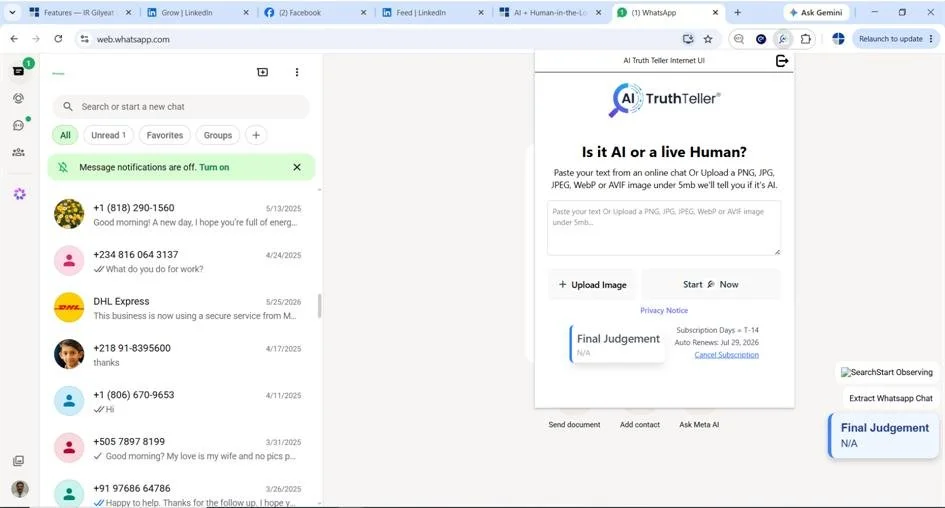Click Add contact option
Image resolution: width=945 pixels, height=508 pixels.
[x=639, y=425]
